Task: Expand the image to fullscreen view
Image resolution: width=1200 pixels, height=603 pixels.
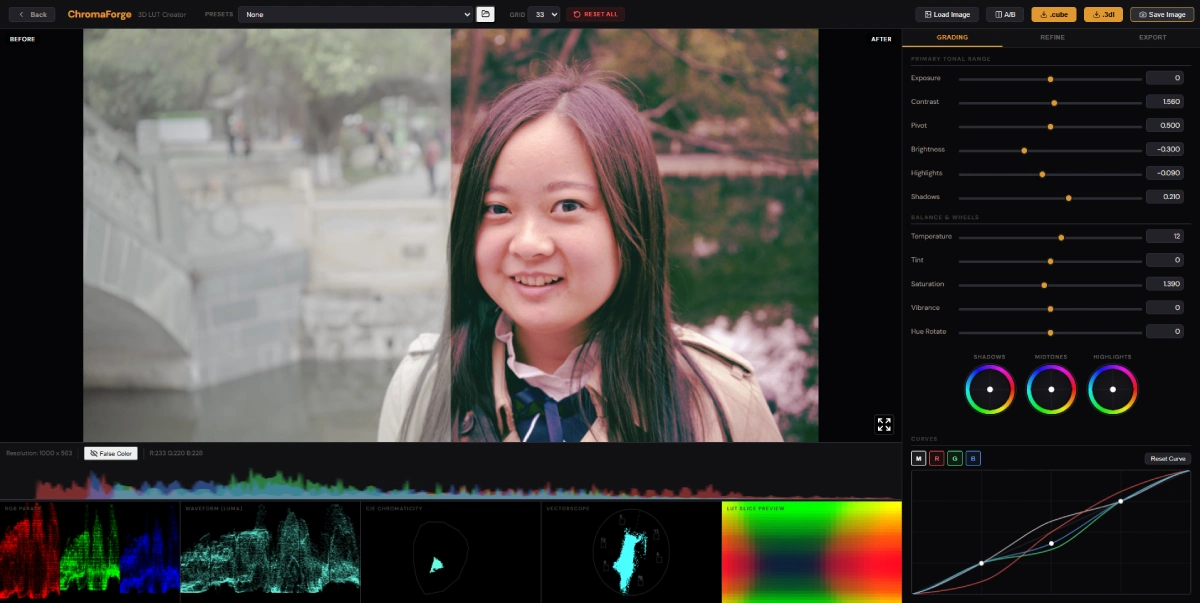Action: tap(884, 424)
